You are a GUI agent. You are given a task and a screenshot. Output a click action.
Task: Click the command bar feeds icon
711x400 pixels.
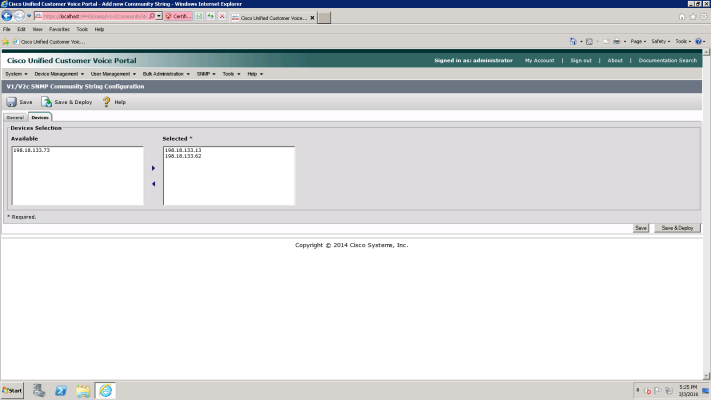(x=589, y=41)
